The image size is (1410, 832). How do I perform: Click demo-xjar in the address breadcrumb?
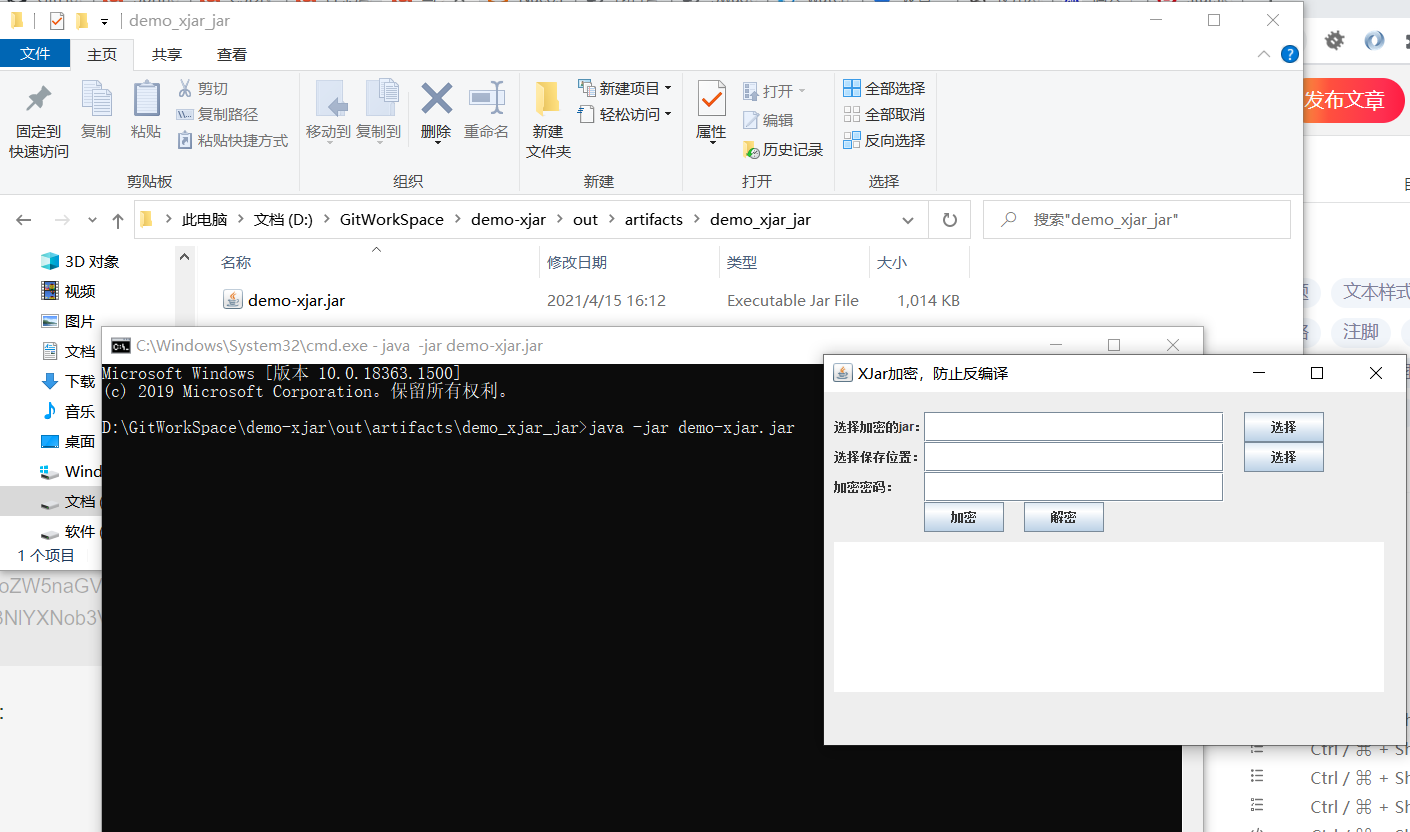[508, 220]
